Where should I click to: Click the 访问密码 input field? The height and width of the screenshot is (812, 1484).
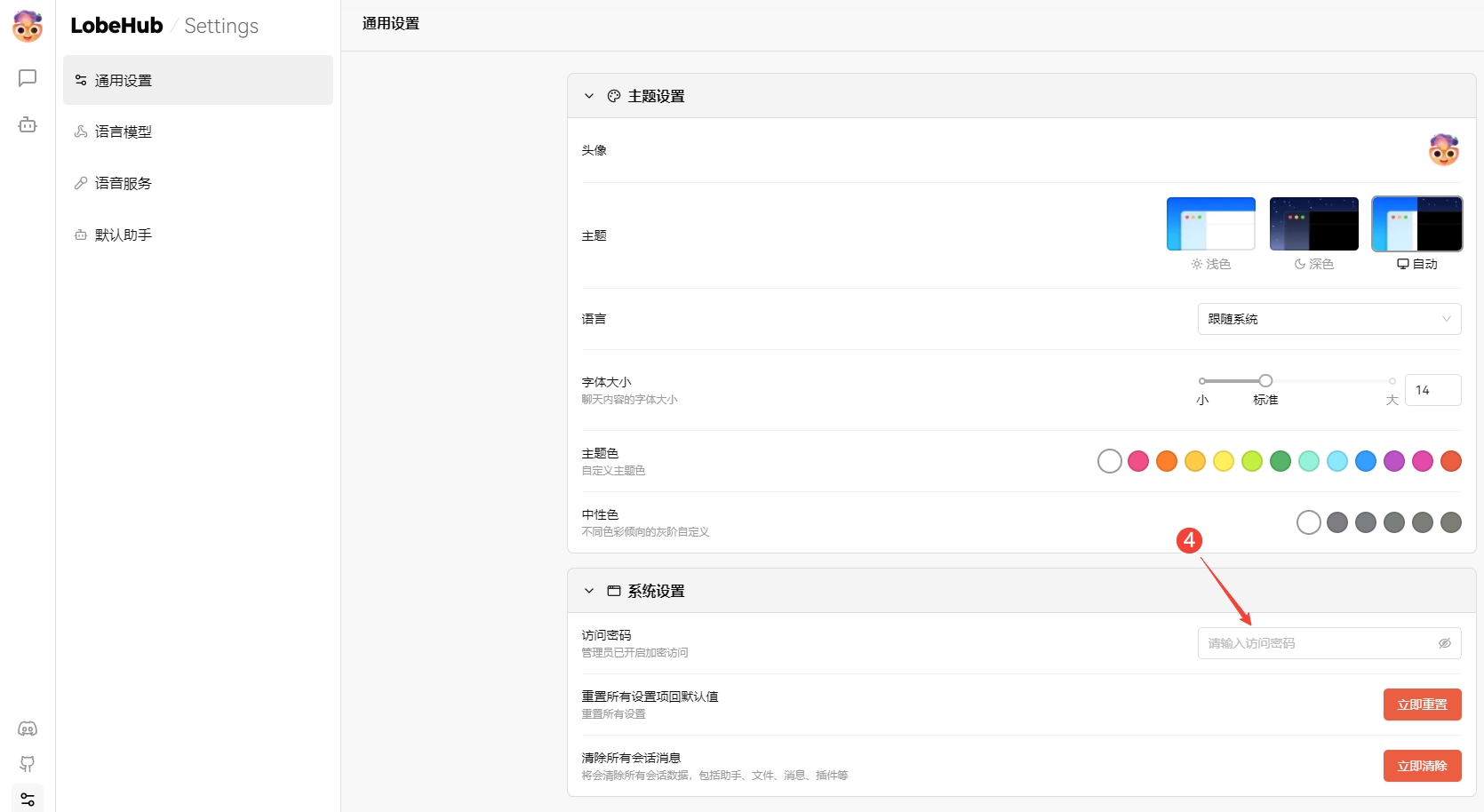click(x=1317, y=643)
